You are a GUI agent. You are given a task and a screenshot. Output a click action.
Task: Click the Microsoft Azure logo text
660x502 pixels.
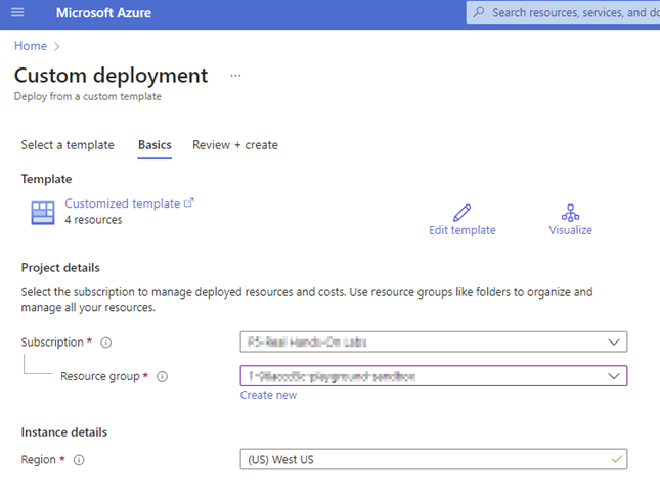click(x=103, y=13)
